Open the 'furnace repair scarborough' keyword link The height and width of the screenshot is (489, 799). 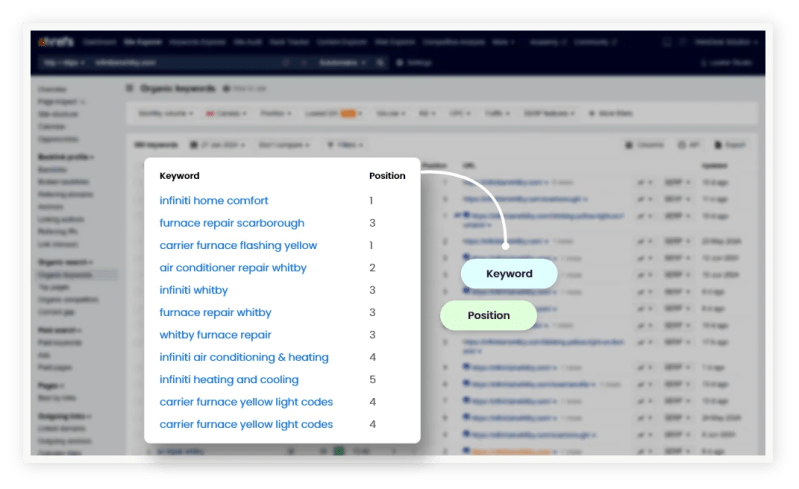pyautogui.click(x=232, y=223)
